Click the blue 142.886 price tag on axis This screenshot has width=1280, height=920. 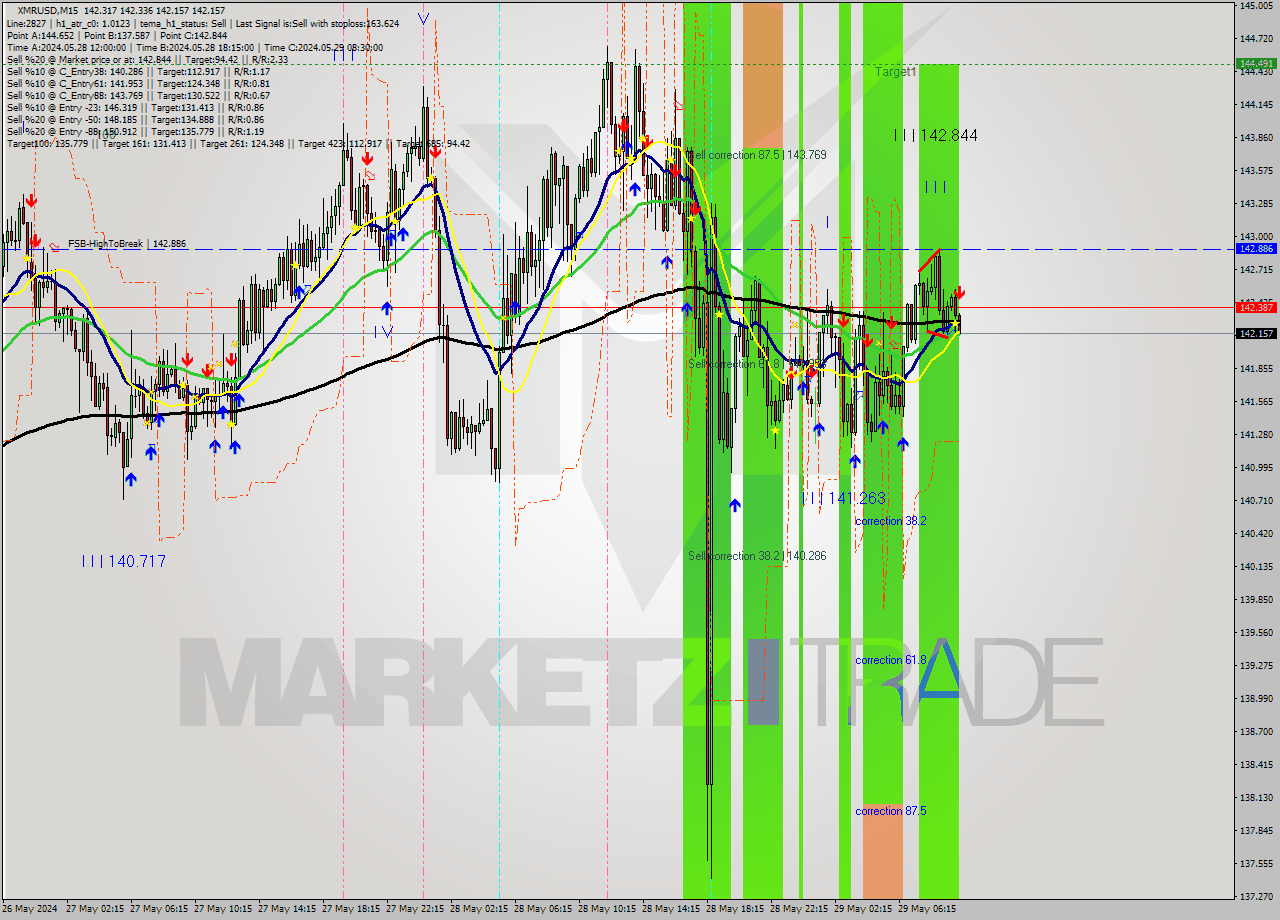[1255, 248]
